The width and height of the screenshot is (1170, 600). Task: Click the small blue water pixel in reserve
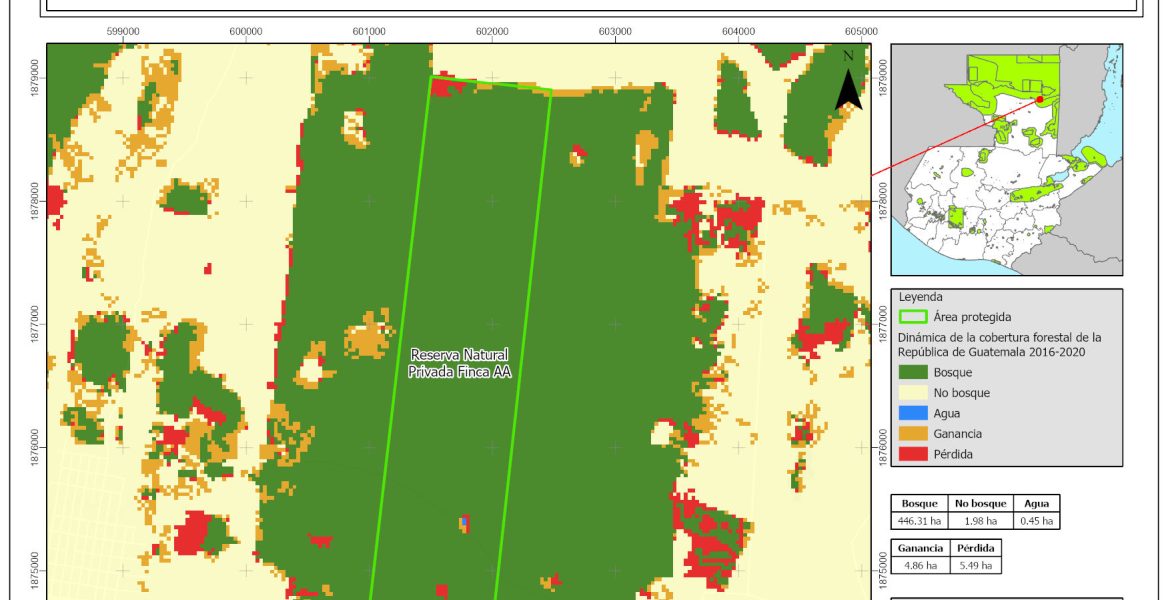click(x=466, y=521)
